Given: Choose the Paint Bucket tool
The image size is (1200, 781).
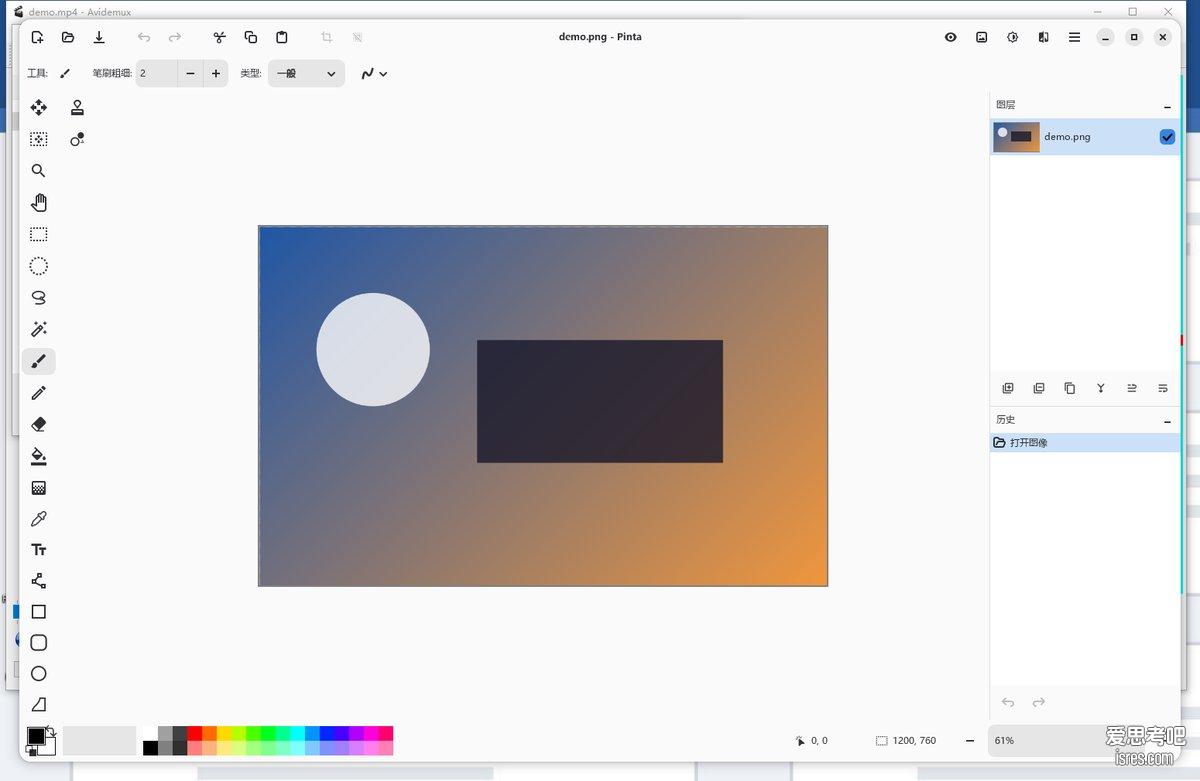Looking at the screenshot, I should tap(39, 457).
